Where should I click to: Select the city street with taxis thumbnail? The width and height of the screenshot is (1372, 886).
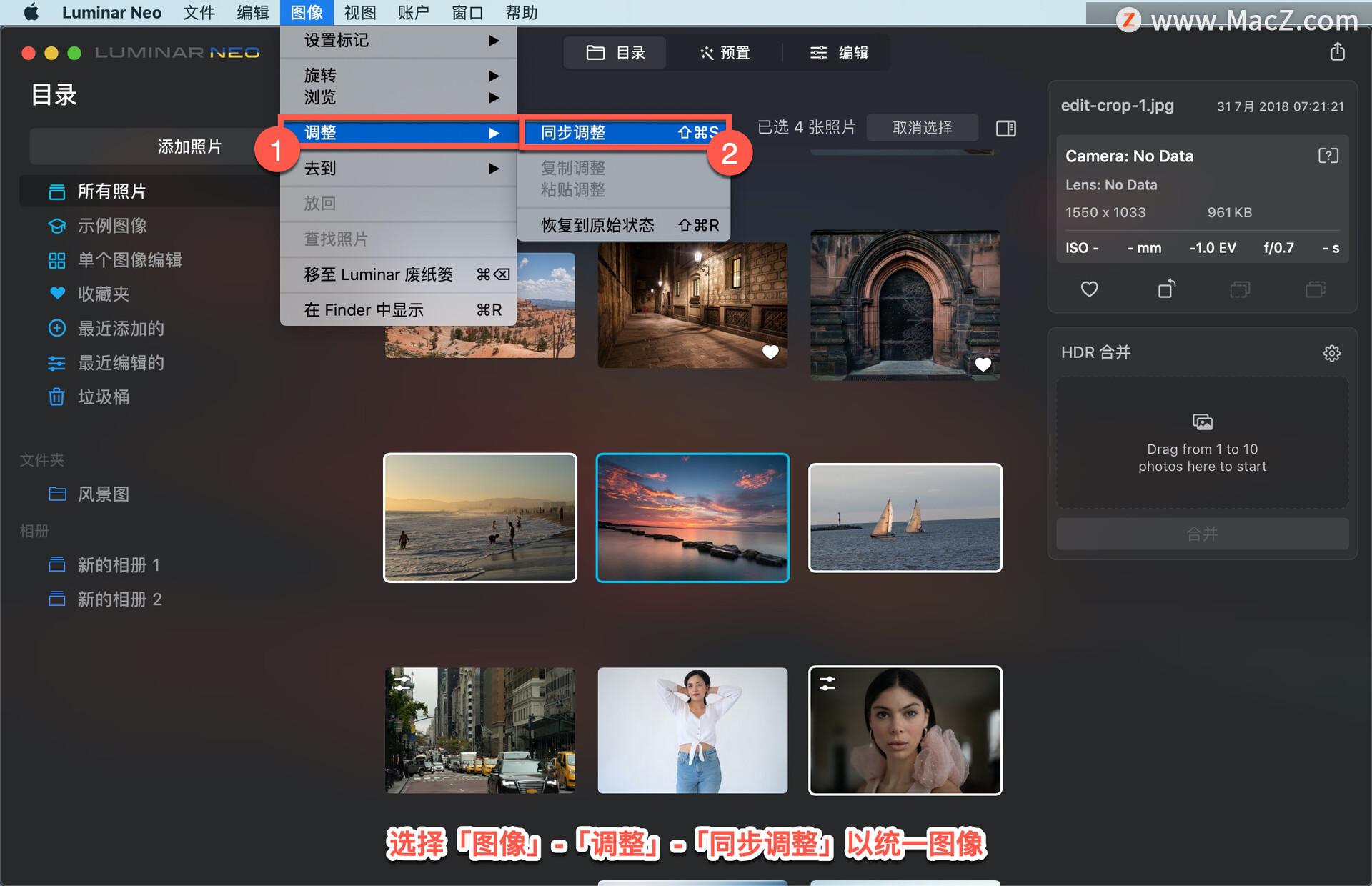coord(479,730)
